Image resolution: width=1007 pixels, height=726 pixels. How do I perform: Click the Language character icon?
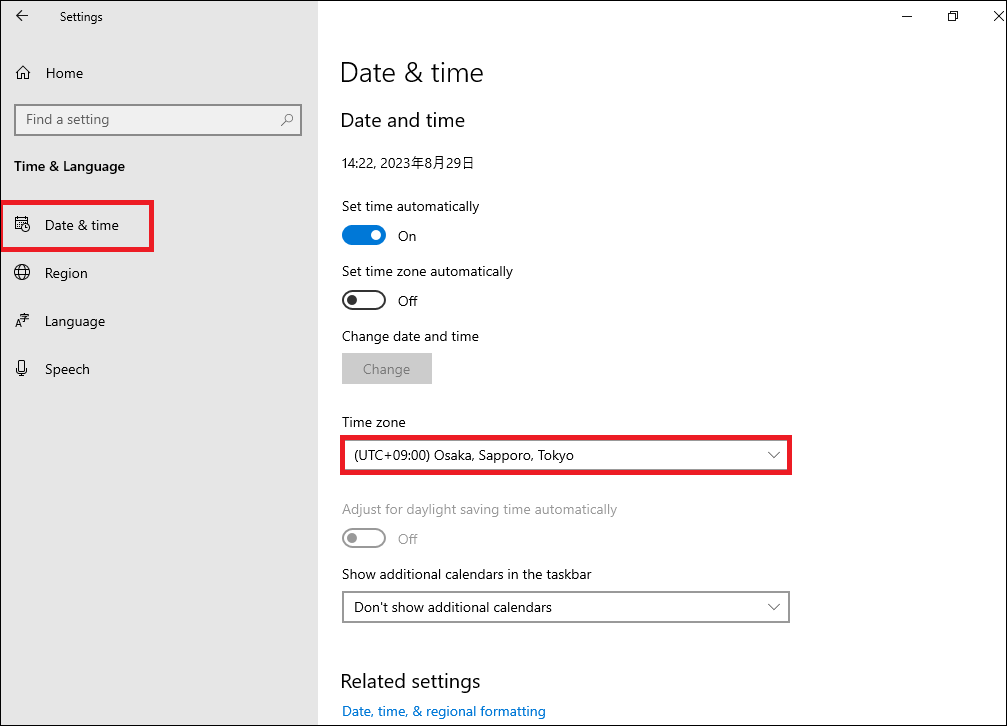[22, 321]
